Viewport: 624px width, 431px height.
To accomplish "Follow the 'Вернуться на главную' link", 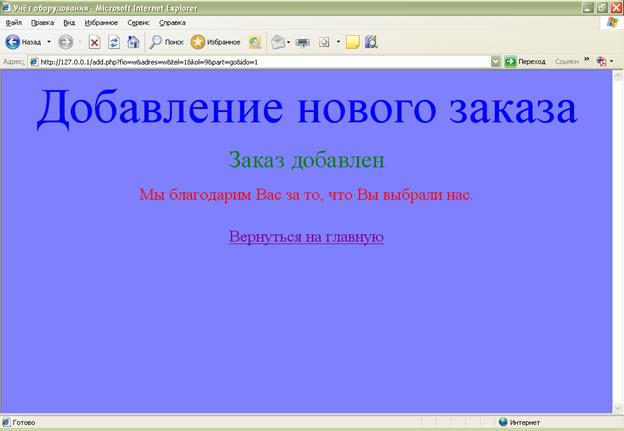I will 306,237.
